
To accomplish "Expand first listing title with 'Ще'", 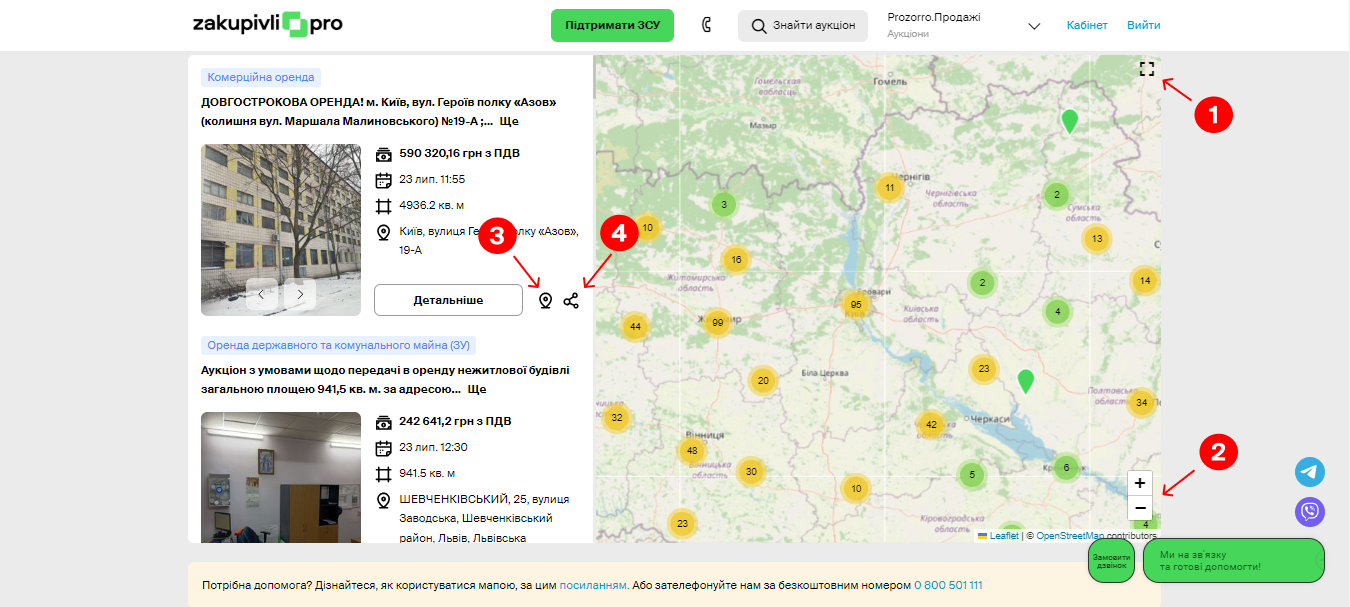I will [x=508, y=121].
